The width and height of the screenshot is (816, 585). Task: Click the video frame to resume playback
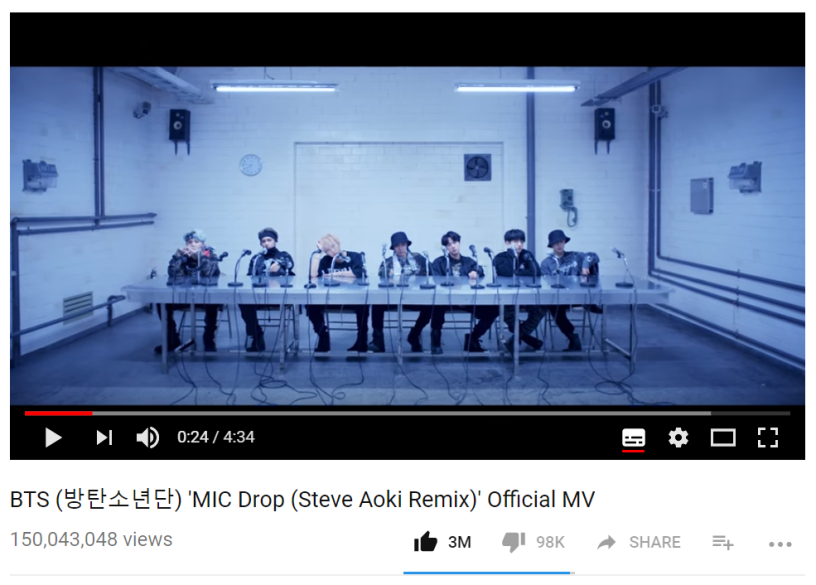click(407, 235)
